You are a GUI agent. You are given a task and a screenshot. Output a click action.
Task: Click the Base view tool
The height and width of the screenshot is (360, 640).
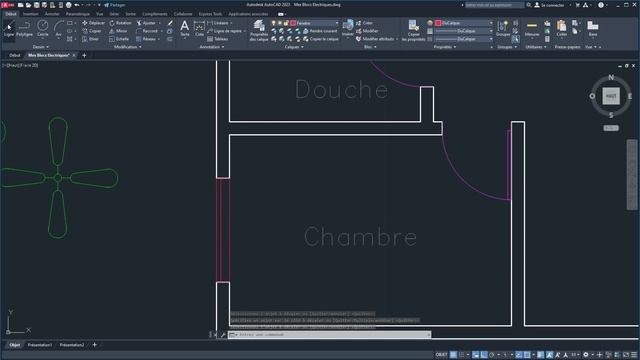coord(593,29)
